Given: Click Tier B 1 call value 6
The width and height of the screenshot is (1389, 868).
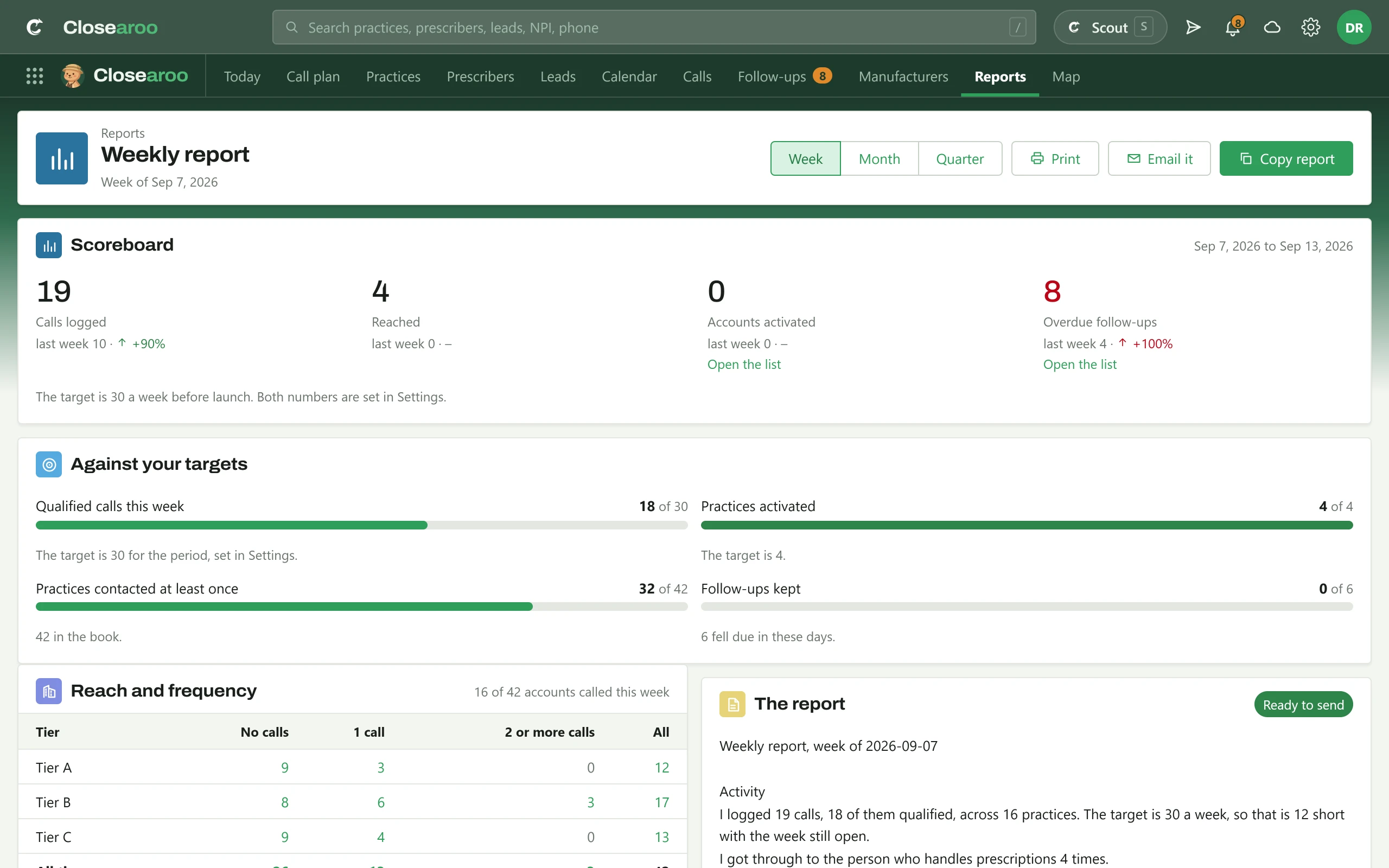Looking at the screenshot, I should point(380,802).
